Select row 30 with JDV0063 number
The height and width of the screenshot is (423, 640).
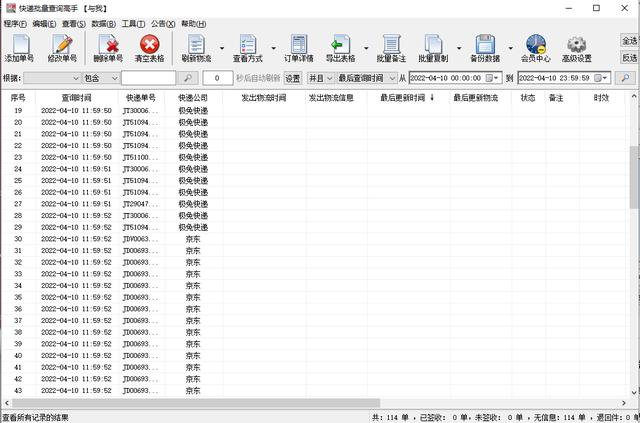(x=313, y=239)
